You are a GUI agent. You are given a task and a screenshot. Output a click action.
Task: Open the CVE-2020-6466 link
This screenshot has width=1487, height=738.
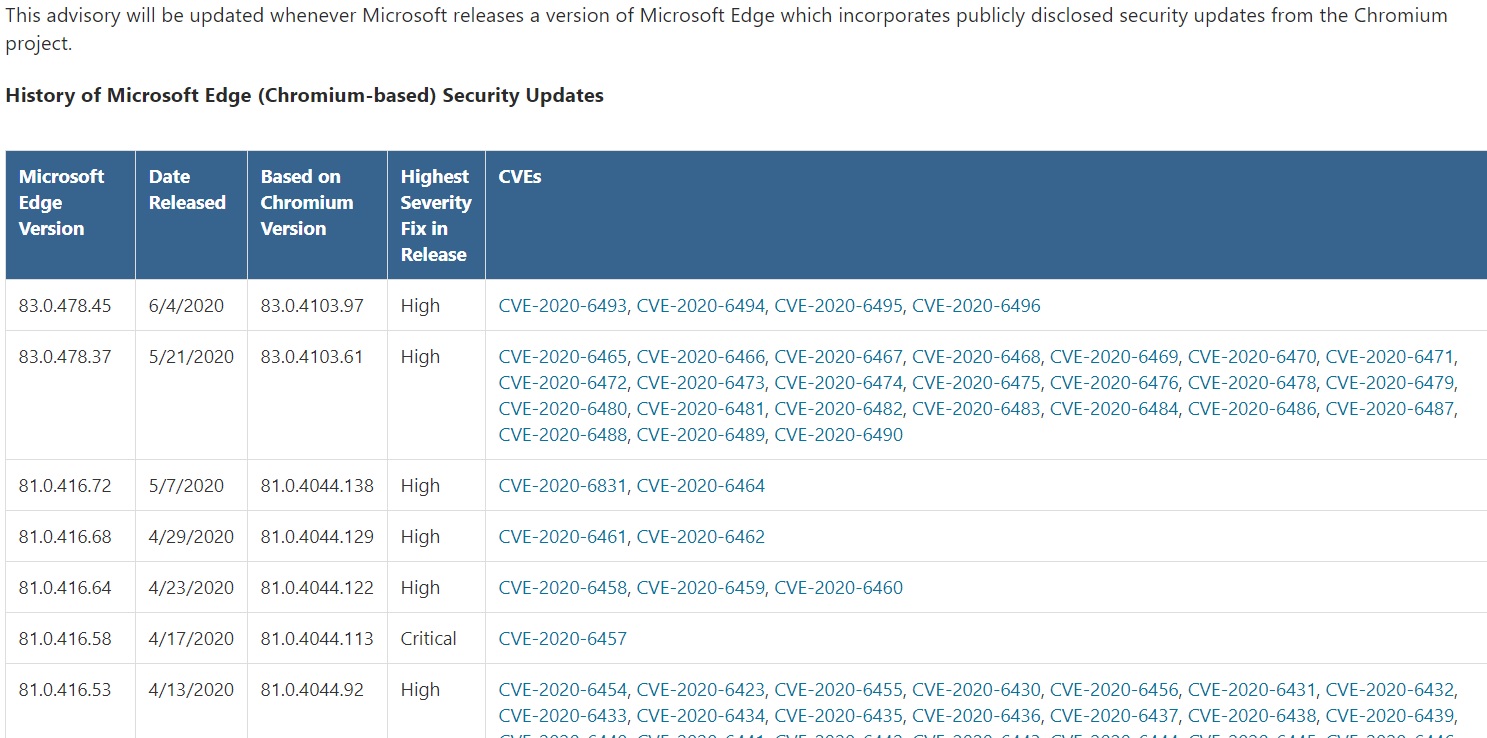[701, 357]
